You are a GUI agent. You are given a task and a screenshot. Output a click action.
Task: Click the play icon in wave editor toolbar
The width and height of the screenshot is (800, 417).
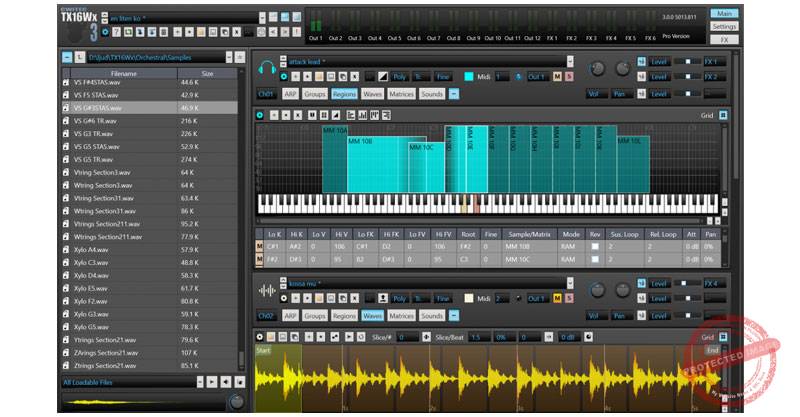349,337
